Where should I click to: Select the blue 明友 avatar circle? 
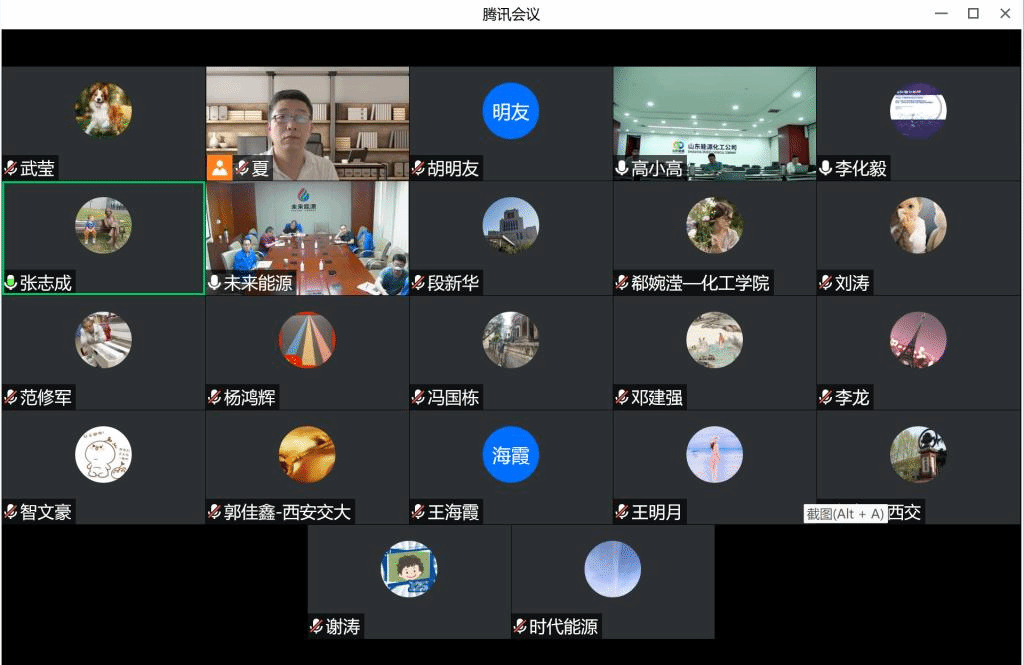pyautogui.click(x=511, y=111)
